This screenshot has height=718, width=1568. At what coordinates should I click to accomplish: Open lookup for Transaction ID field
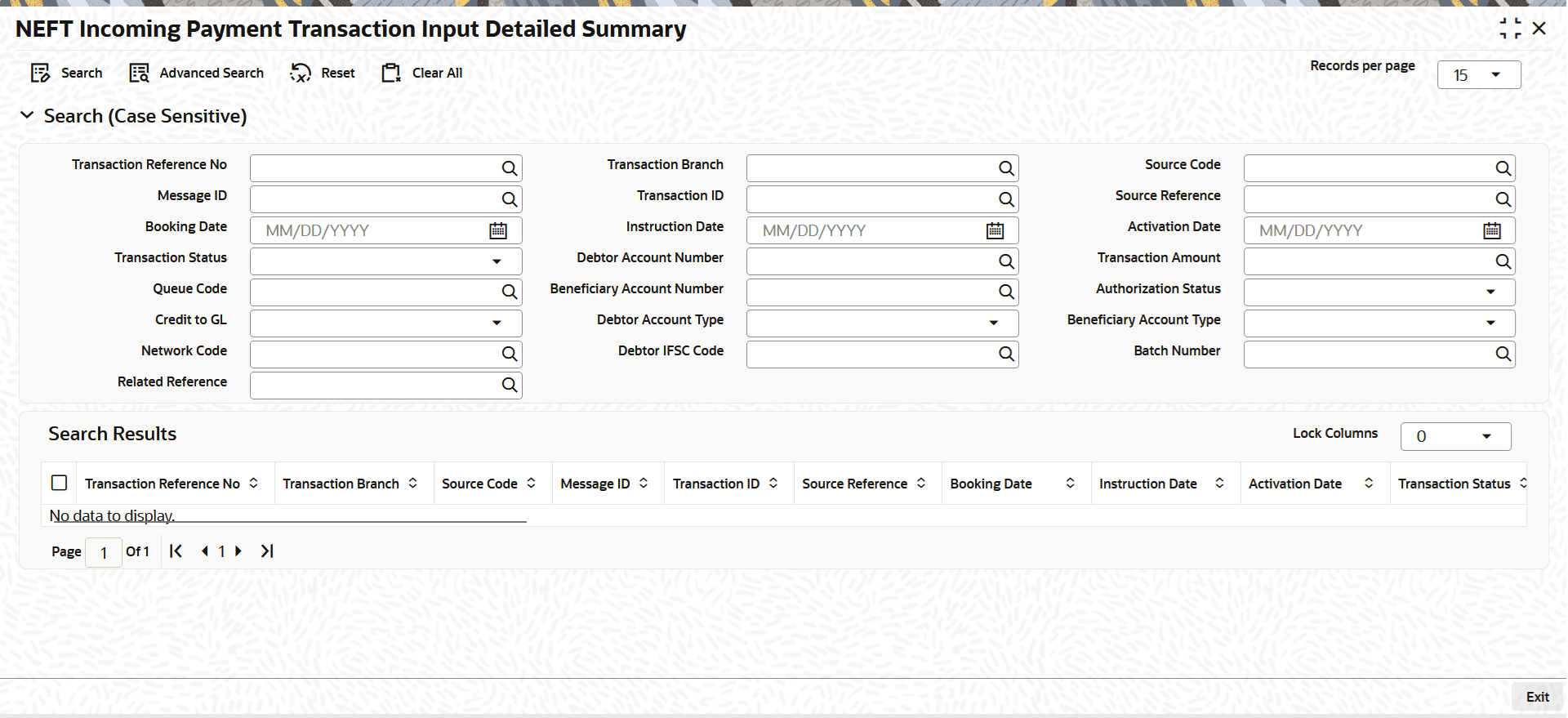1006,199
